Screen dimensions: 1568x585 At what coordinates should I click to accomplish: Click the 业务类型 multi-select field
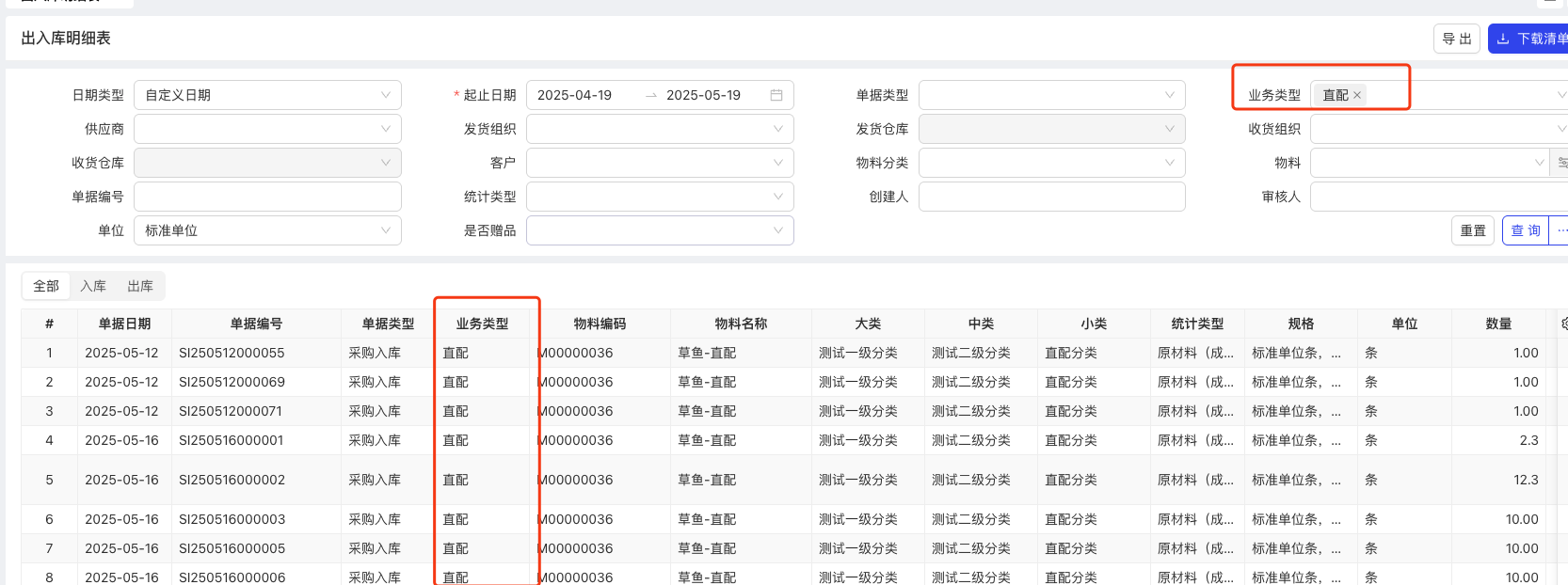click(x=1439, y=95)
